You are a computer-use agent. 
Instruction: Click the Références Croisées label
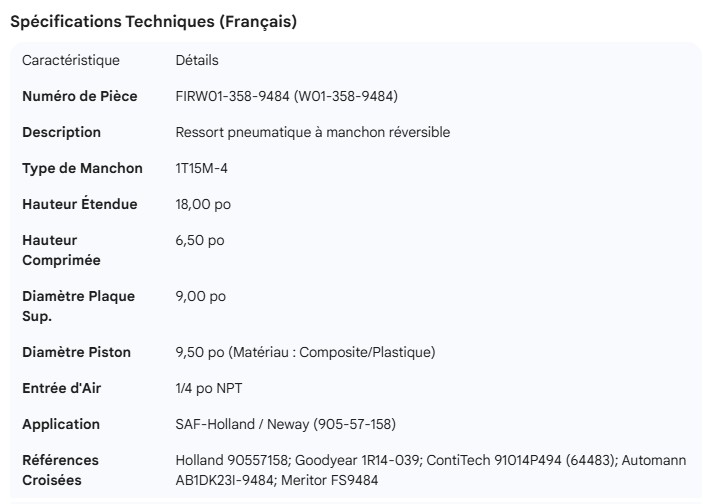tap(60, 470)
